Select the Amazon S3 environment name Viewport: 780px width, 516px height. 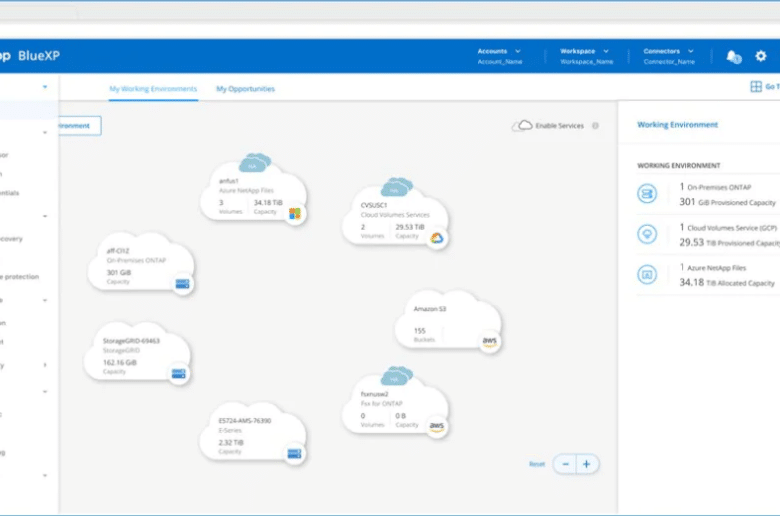(x=430, y=309)
